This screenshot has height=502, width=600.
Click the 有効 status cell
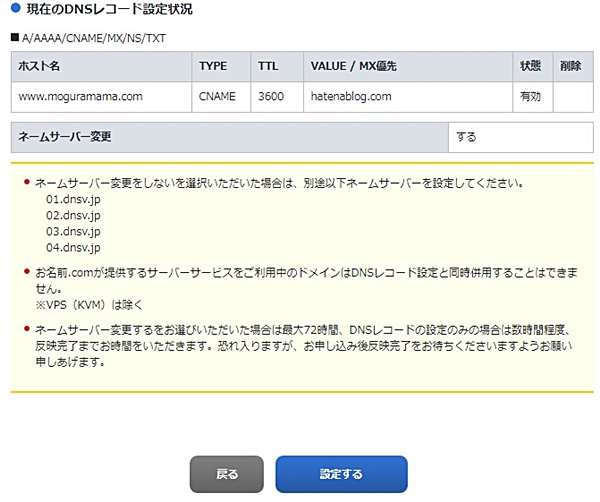pos(533,97)
